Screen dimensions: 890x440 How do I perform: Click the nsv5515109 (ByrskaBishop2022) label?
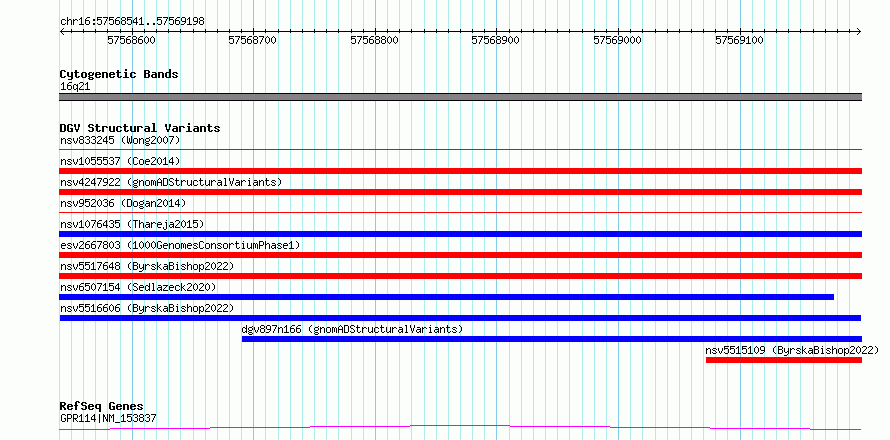tap(792, 350)
